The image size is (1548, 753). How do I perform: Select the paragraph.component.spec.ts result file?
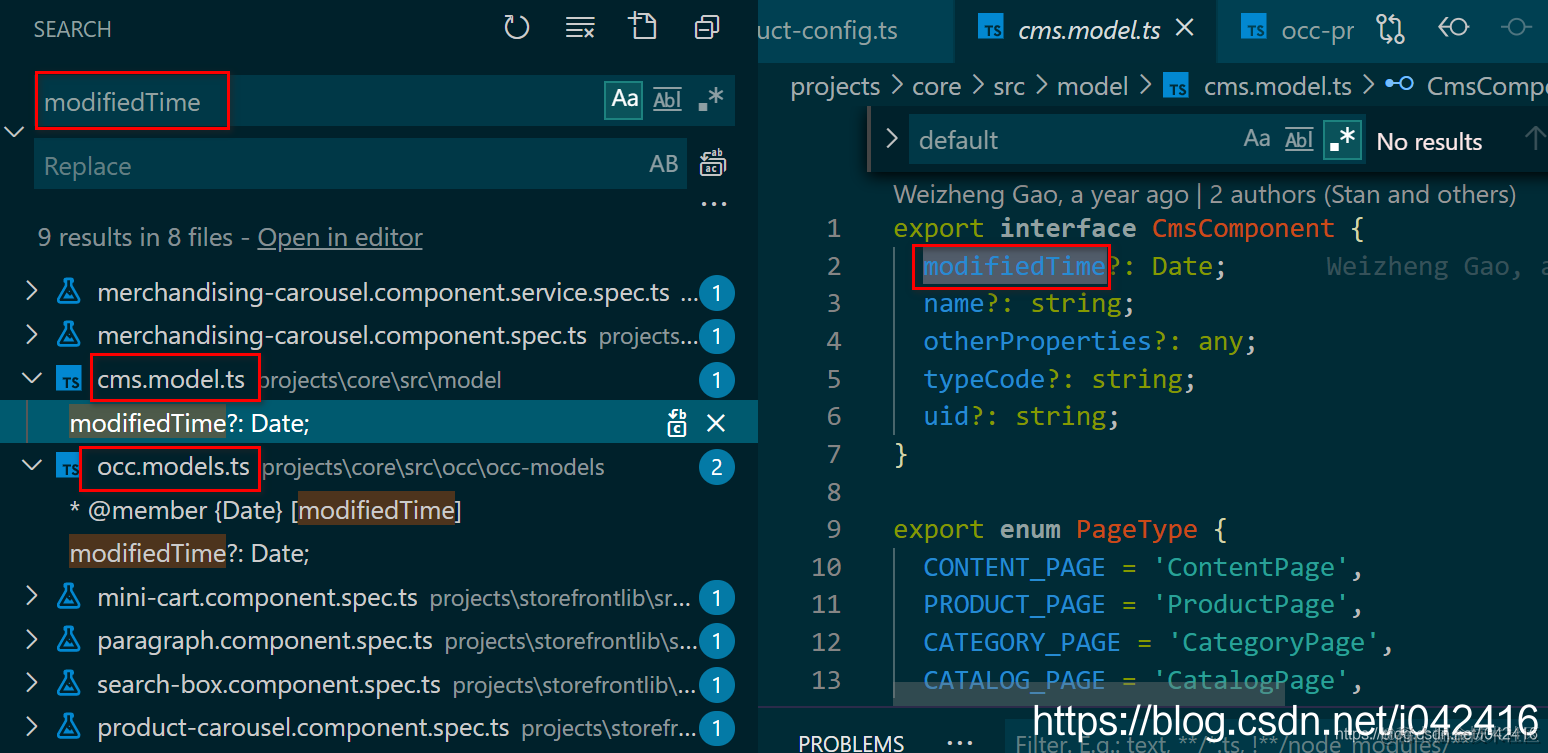click(x=265, y=641)
